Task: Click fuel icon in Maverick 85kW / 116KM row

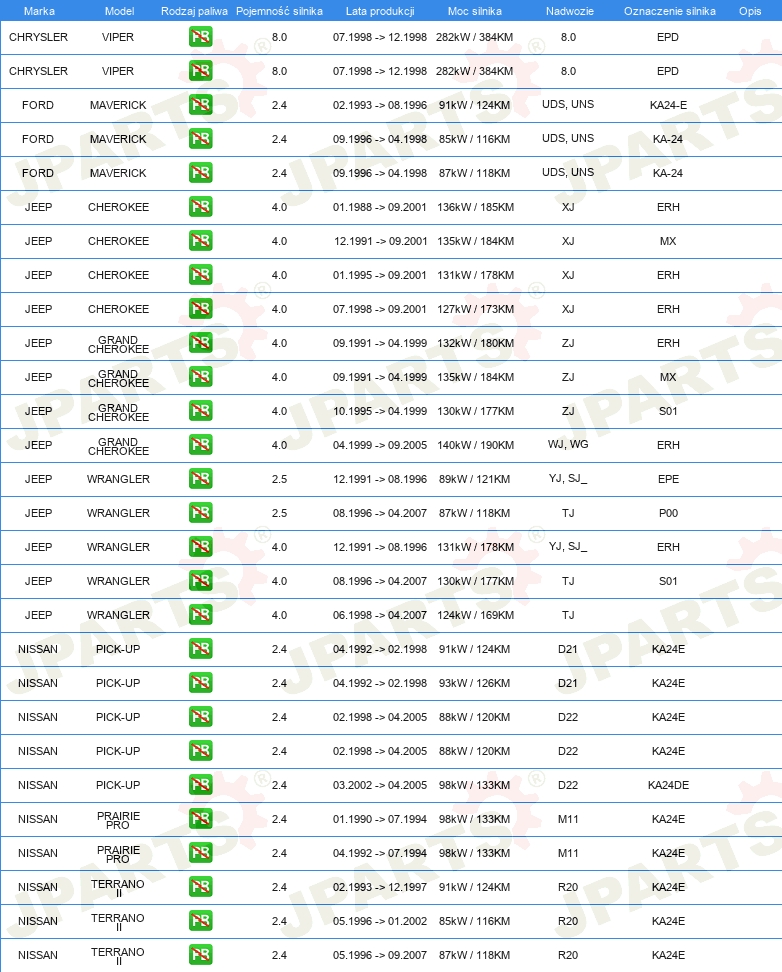Action: [200, 139]
